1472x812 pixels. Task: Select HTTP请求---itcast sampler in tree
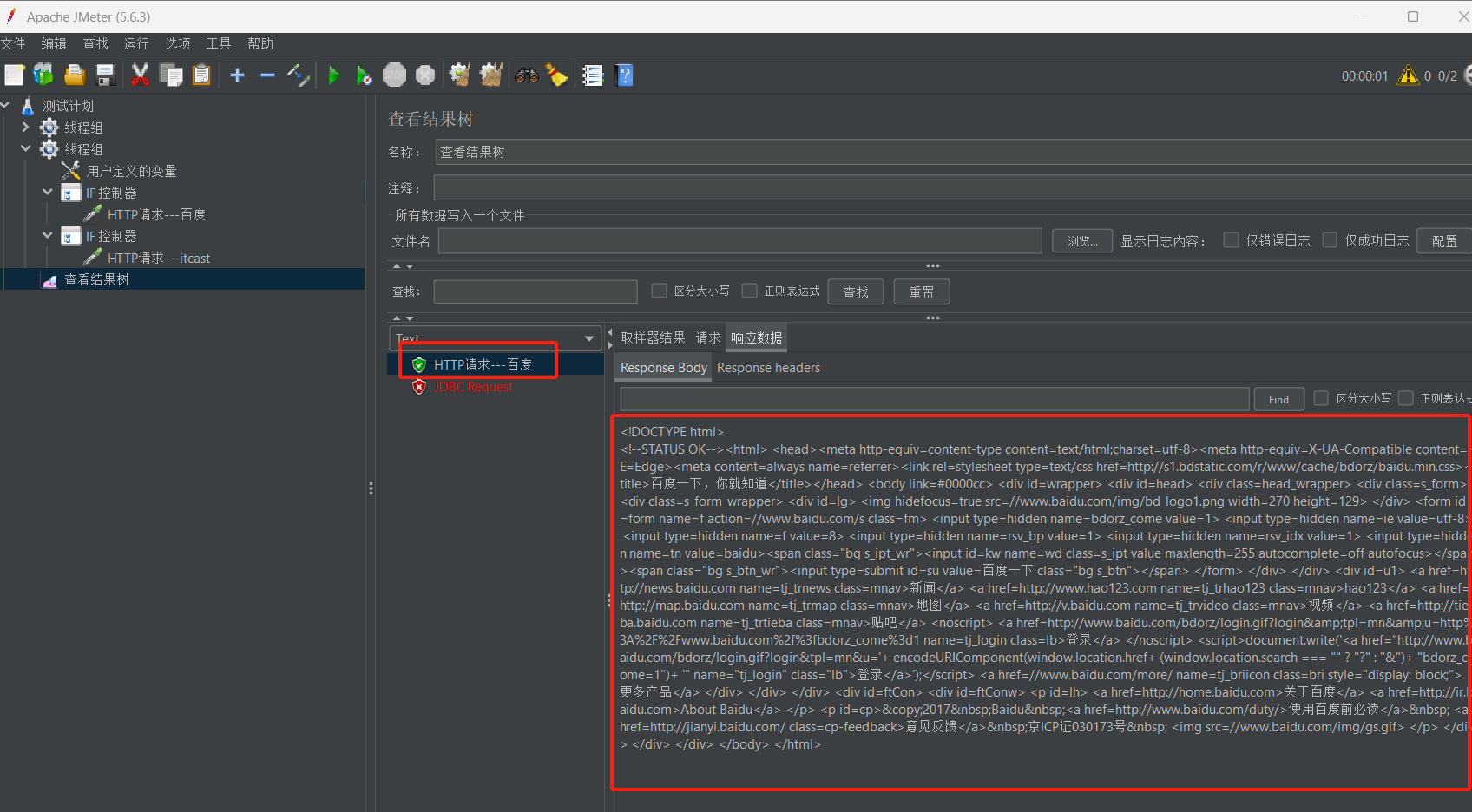[159, 258]
